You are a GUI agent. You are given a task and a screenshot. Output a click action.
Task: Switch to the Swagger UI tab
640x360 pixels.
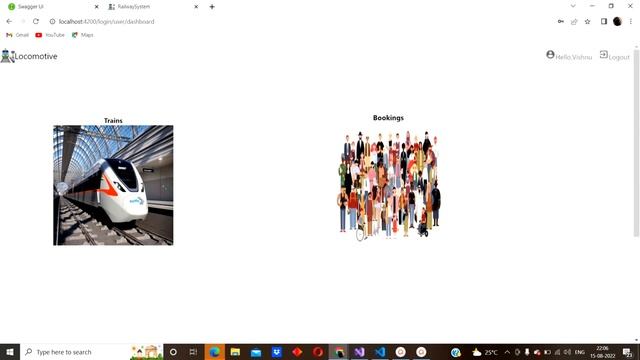(53, 7)
